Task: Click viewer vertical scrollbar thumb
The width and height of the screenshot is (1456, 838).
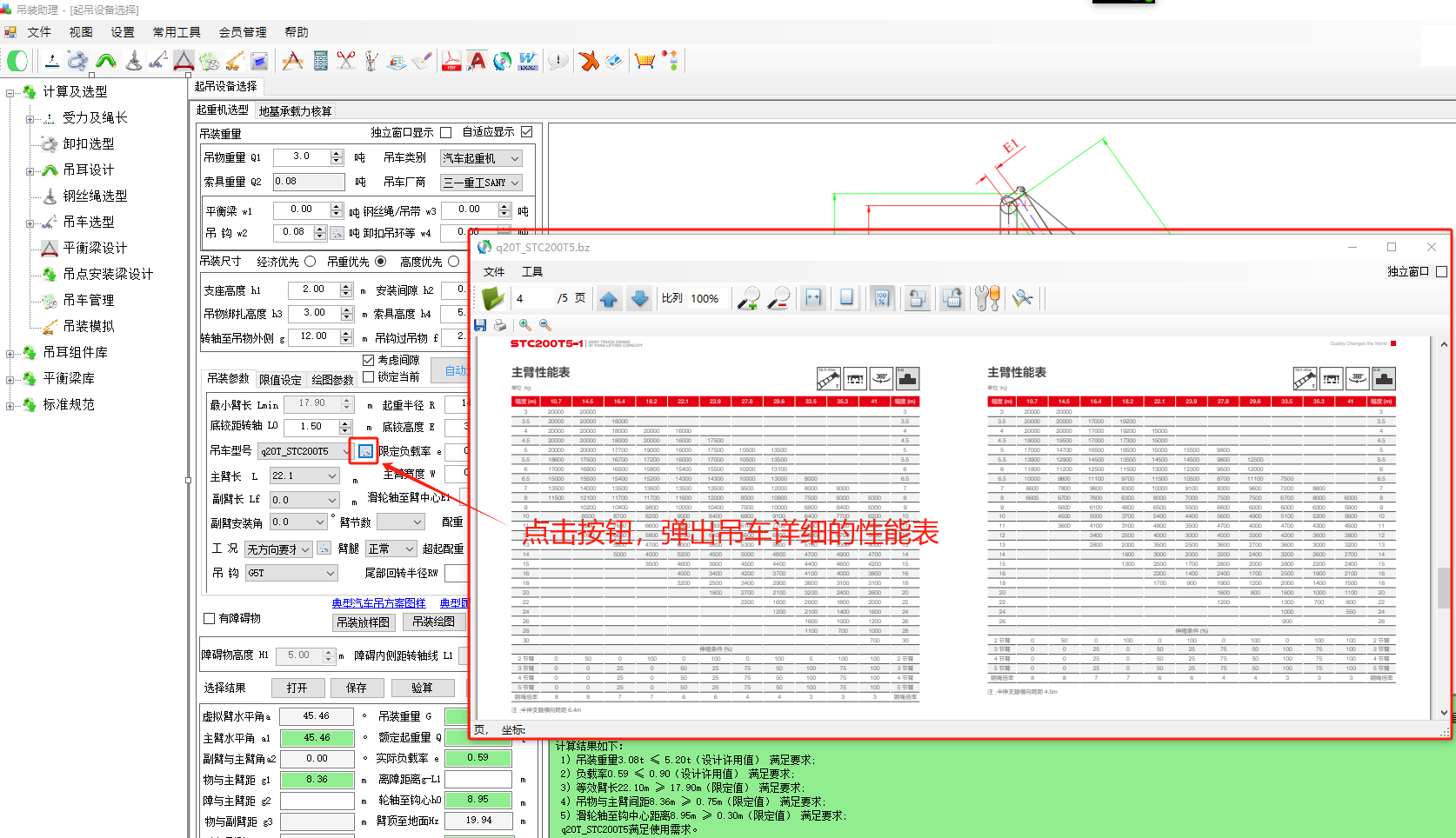Action: click(x=1444, y=589)
